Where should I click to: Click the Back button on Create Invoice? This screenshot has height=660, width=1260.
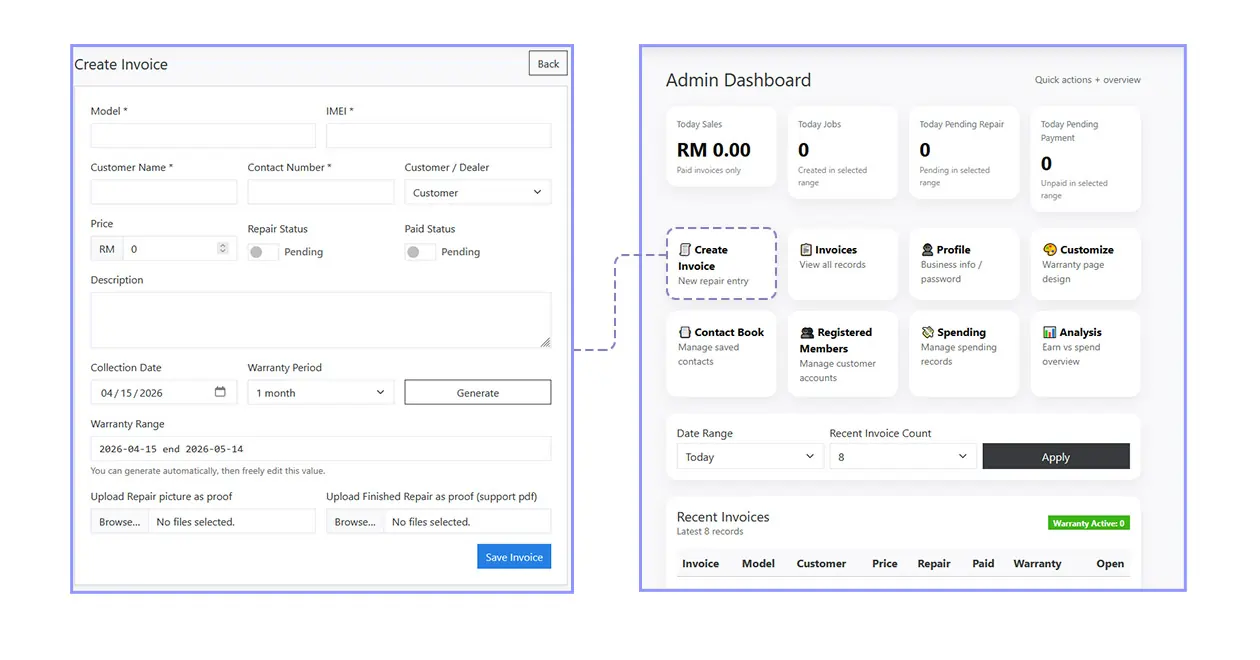click(547, 63)
